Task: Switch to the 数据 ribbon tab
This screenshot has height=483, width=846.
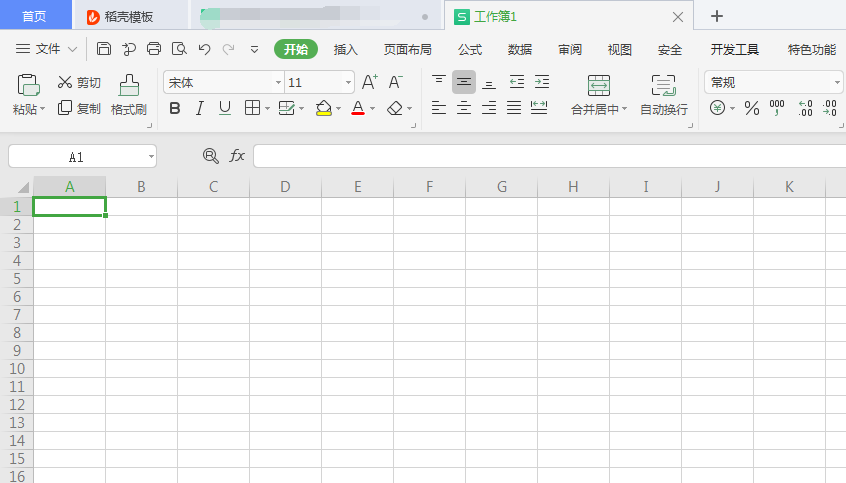Action: pyautogui.click(x=520, y=50)
